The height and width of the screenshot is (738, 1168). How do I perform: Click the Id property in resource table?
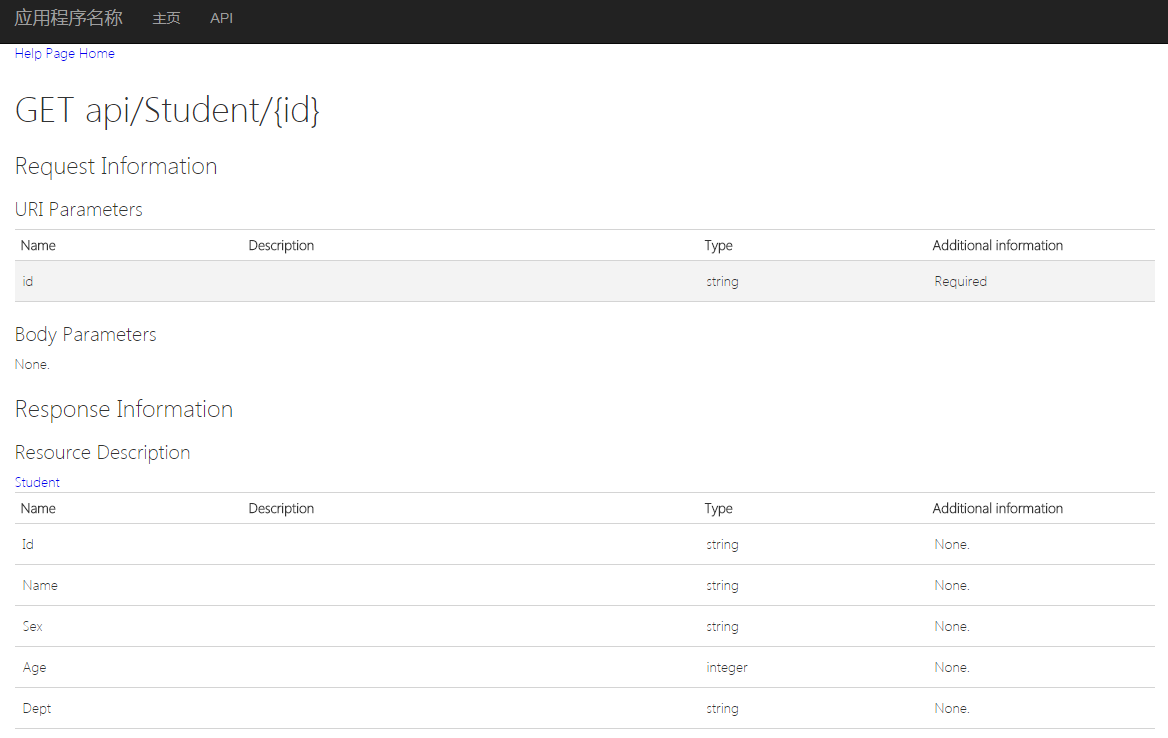28,545
